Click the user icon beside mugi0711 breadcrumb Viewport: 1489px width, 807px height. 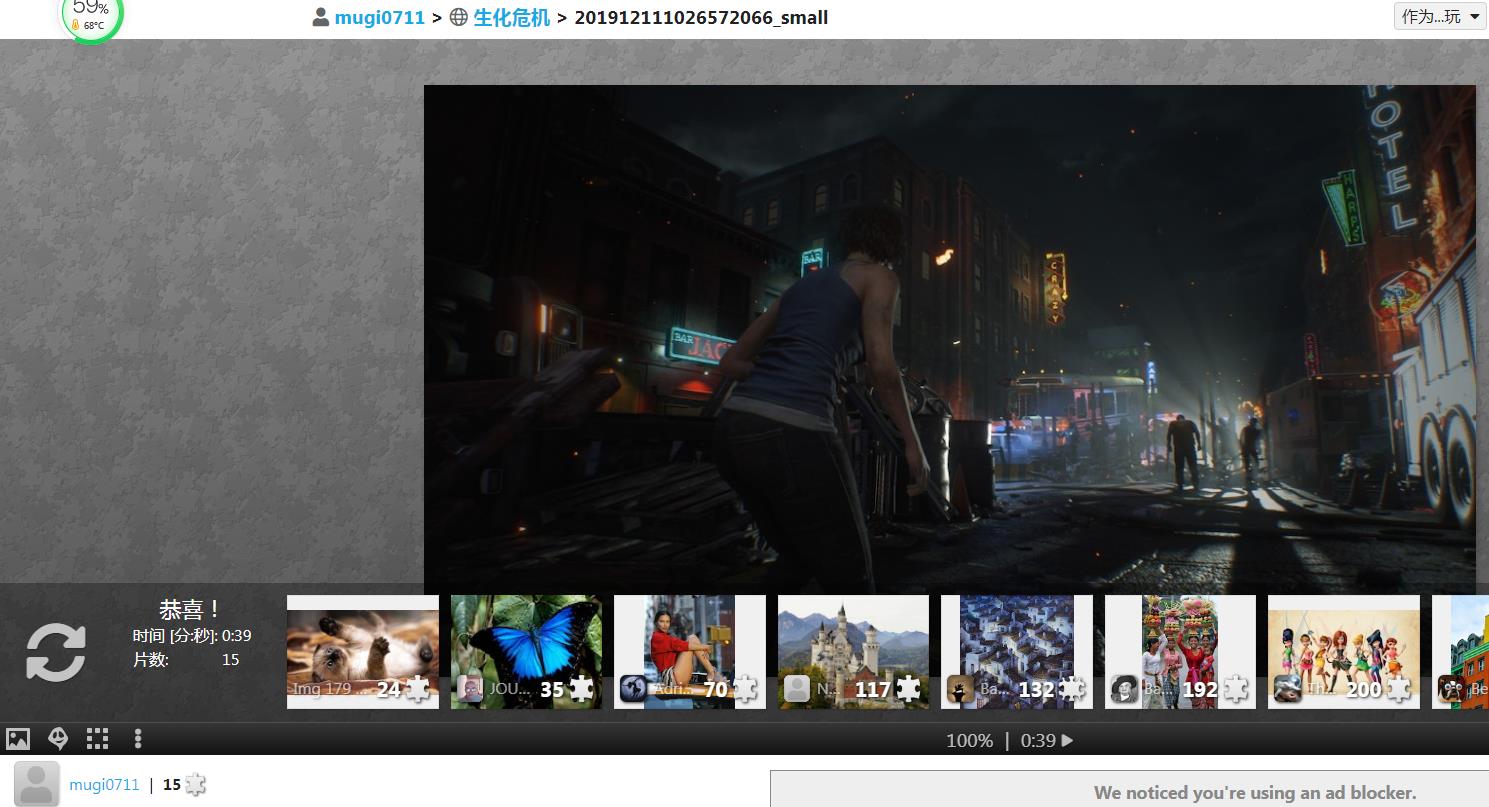tap(320, 17)
